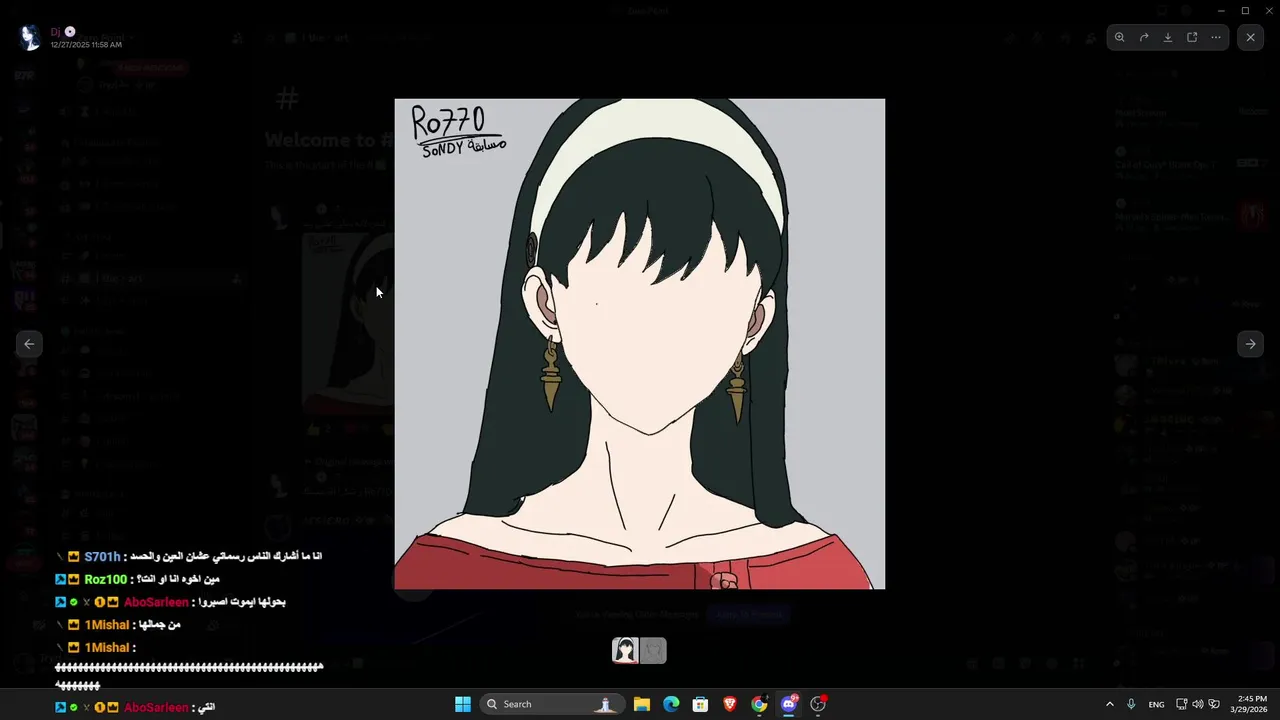
Task: Open the poster's avatar at top left
Action: [31, 38]
